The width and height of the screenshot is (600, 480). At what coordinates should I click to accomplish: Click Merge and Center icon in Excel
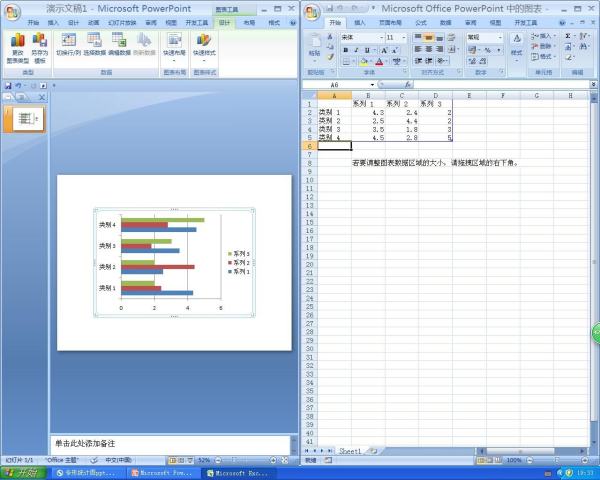pyautogui.click(x=451, y=49)
